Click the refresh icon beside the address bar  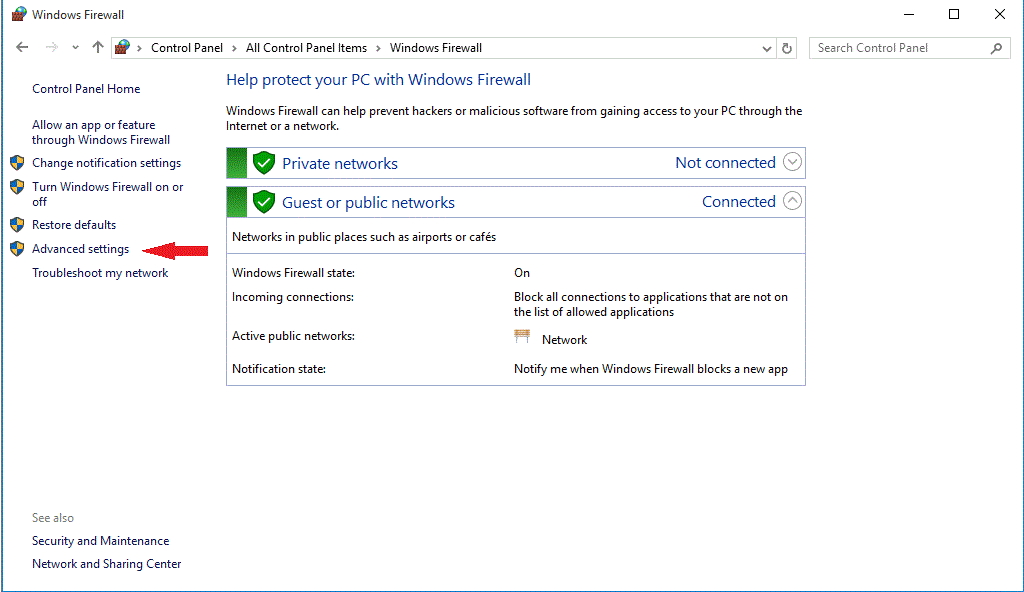(x=786, y=47)
